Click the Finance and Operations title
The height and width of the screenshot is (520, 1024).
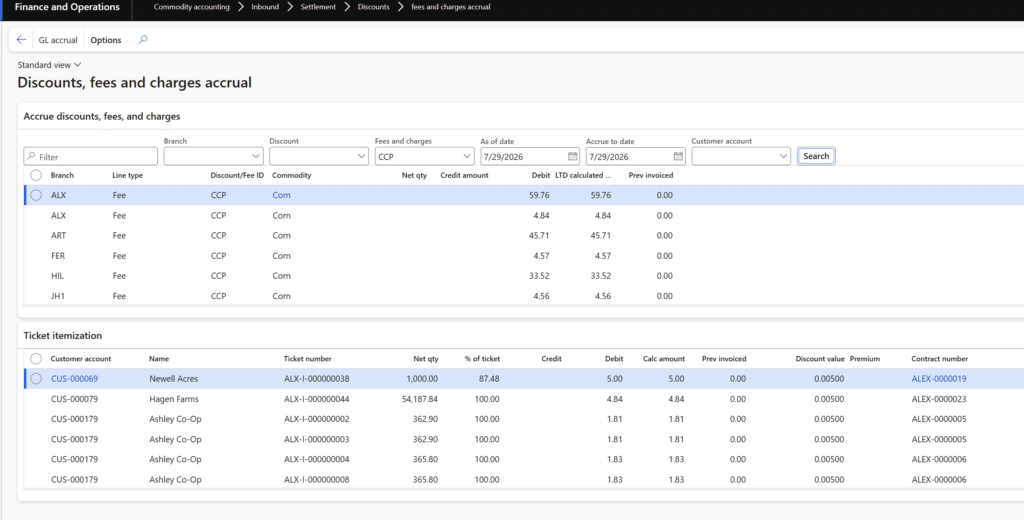tap(67, 7)
